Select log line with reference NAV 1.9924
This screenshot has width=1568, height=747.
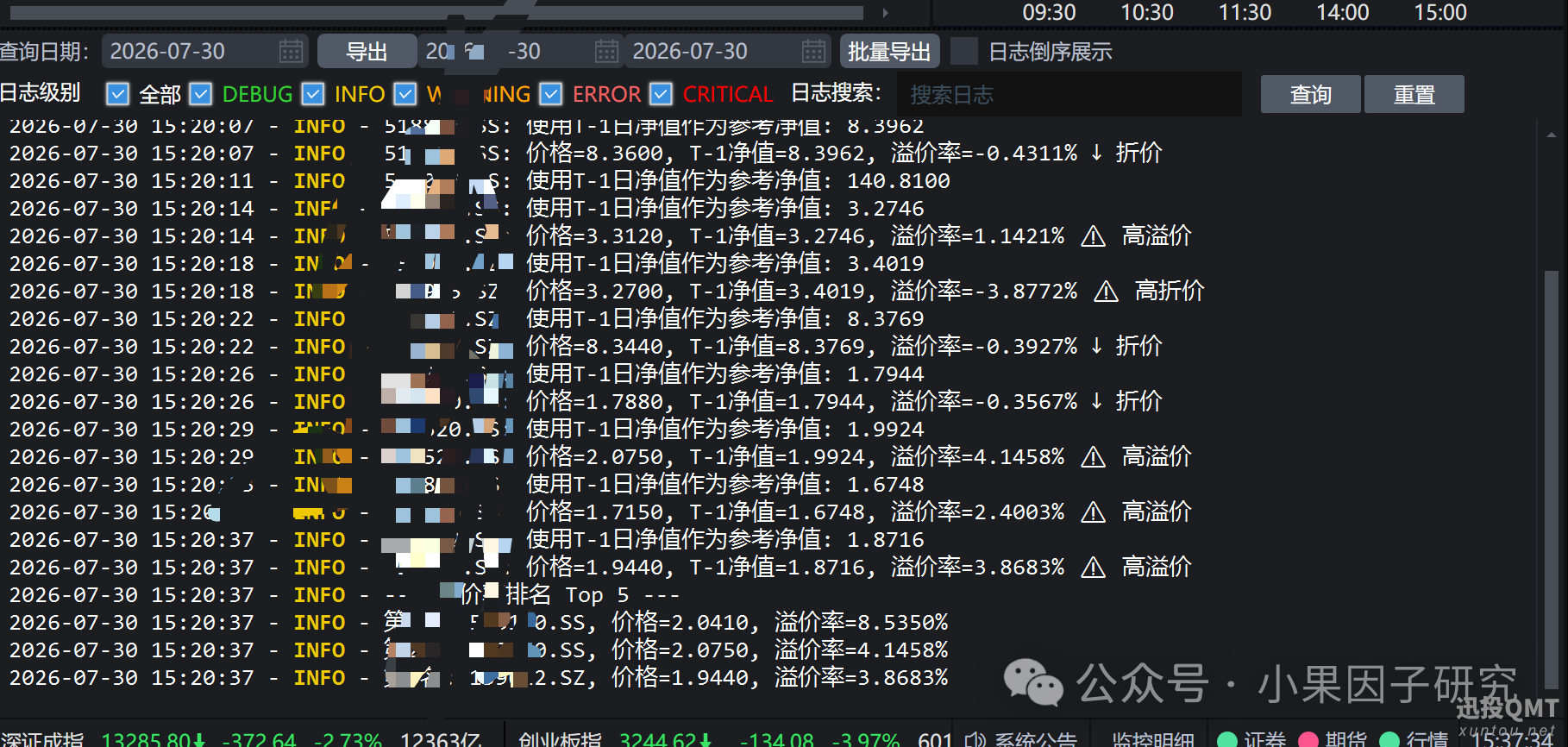click(467, 430)
